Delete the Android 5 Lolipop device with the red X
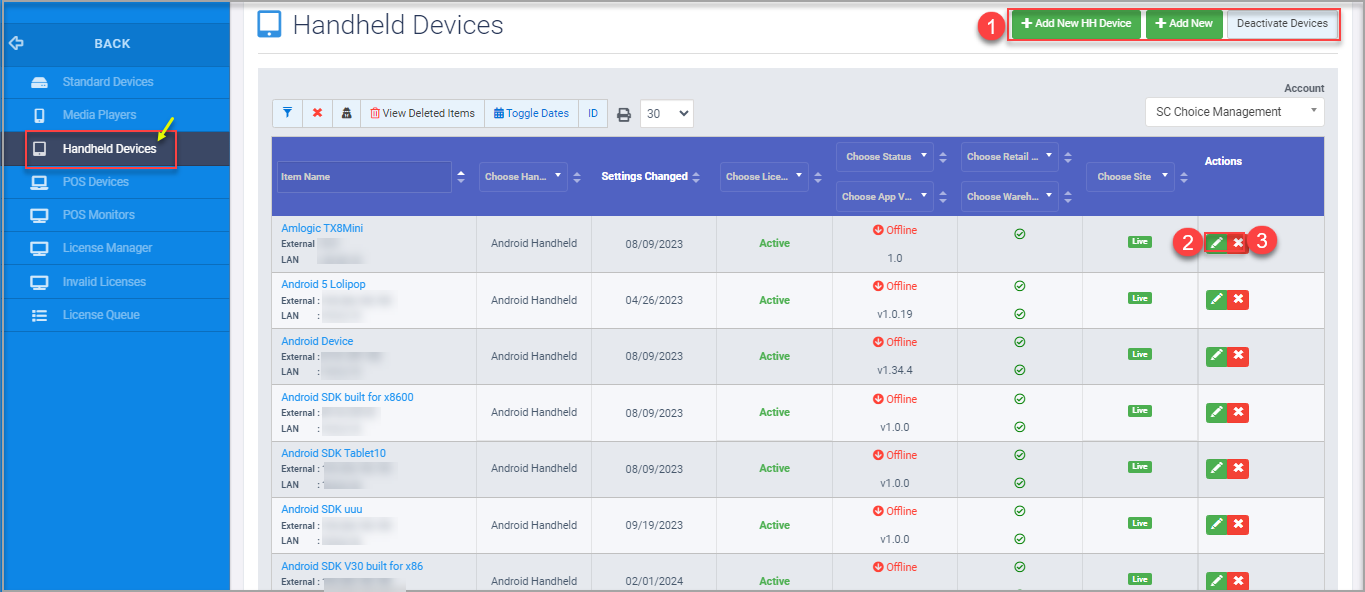The image size is (1365, 592). [1238, 300]
